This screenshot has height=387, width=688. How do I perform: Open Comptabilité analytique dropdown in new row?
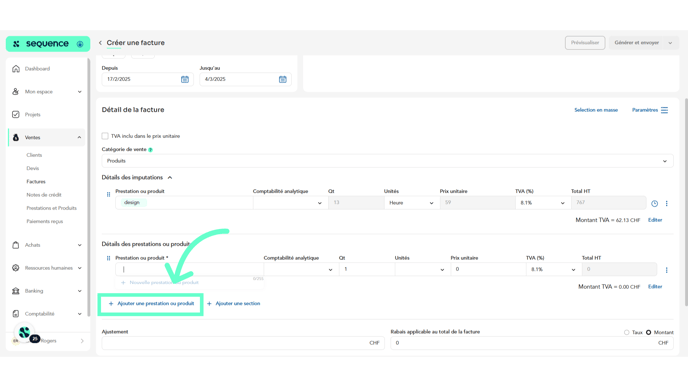(301, 269)
